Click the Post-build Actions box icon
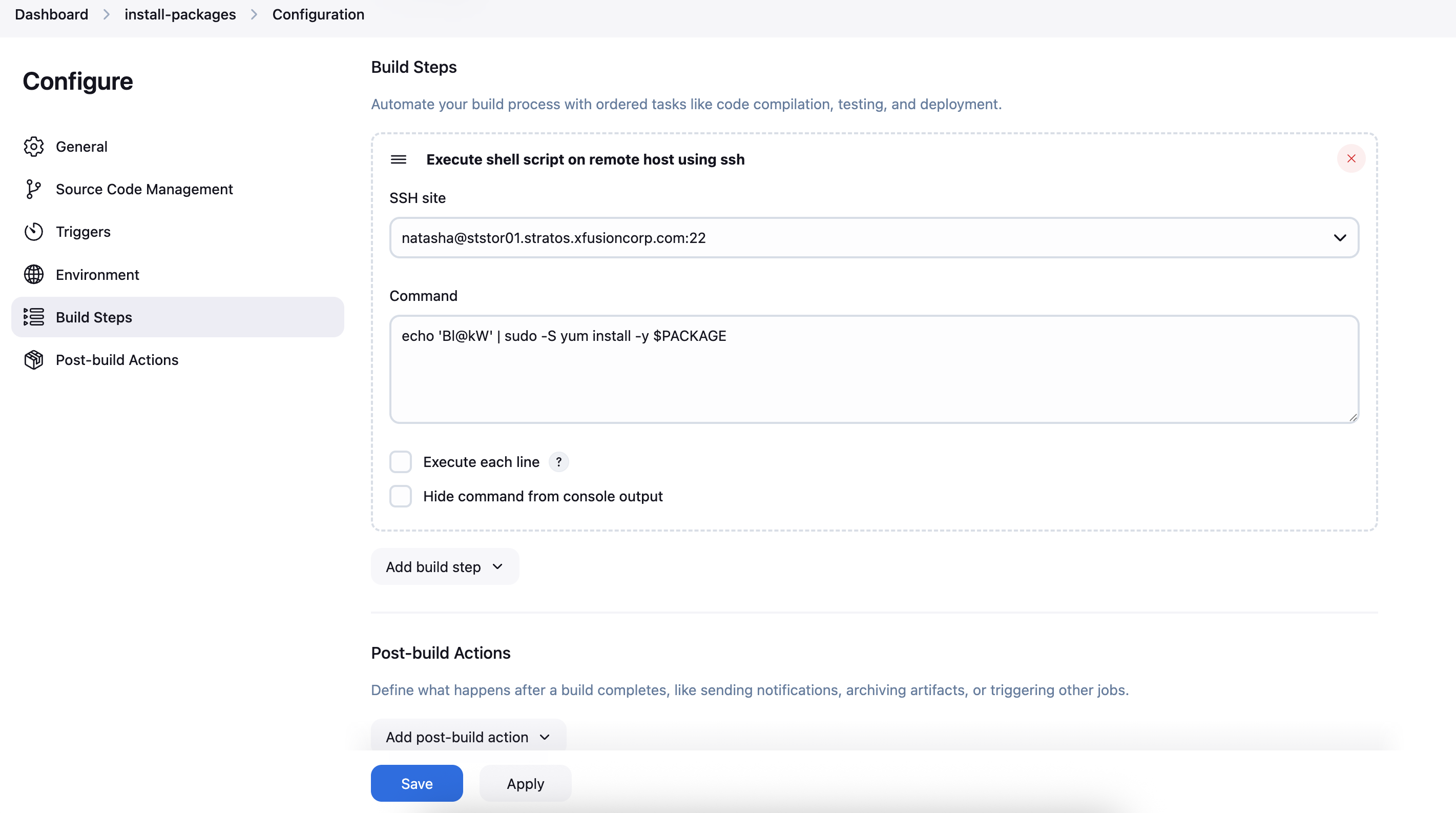The width and height of the screenshot is (1456, 813). tap(33, 360)
